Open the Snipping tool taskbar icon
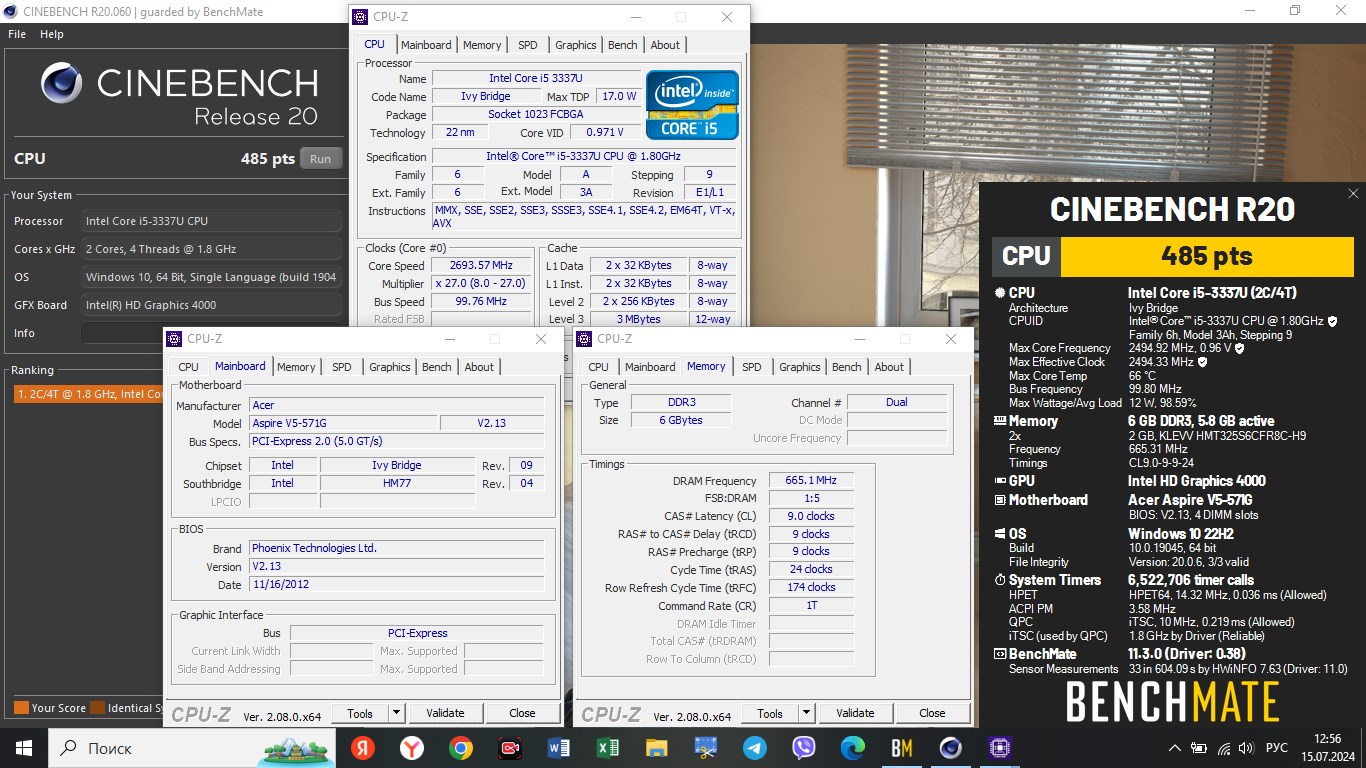Image resolution: width=1366 pixels, height=768 pixels. pos(705,747)
